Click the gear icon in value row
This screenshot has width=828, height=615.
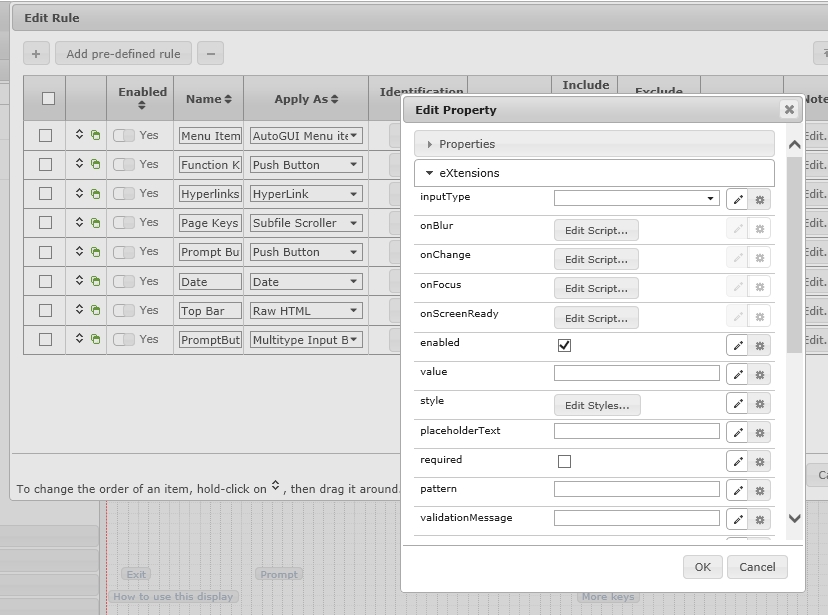click(760, 375)
